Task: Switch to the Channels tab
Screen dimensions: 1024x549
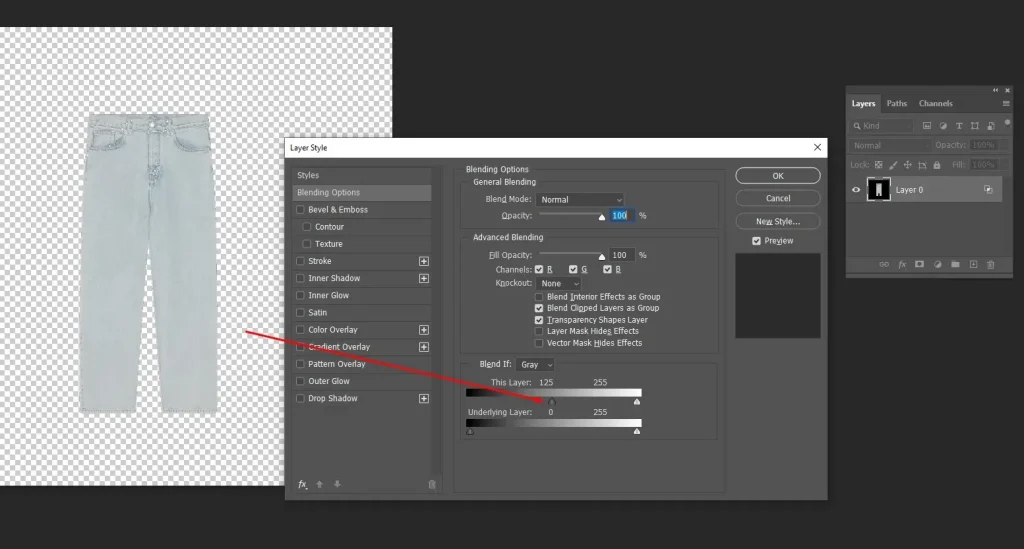Action: (x=935, y=103)
